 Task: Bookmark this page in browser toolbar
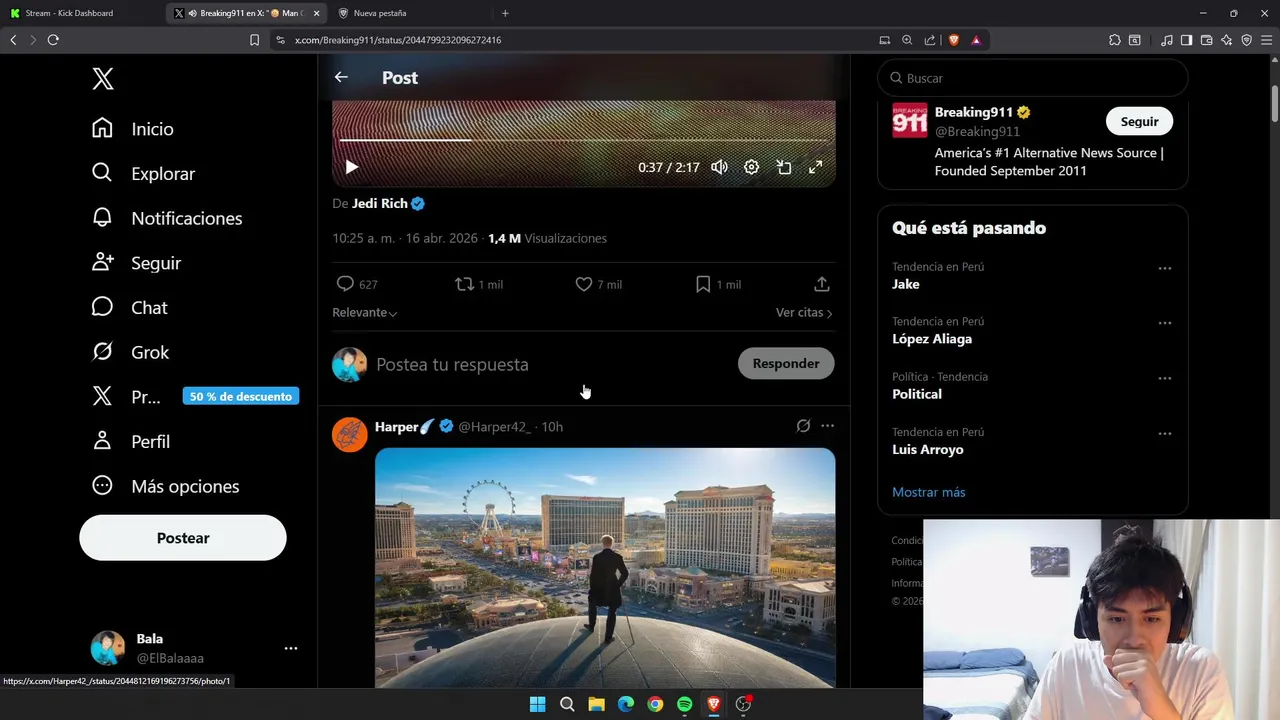[254, 40]
